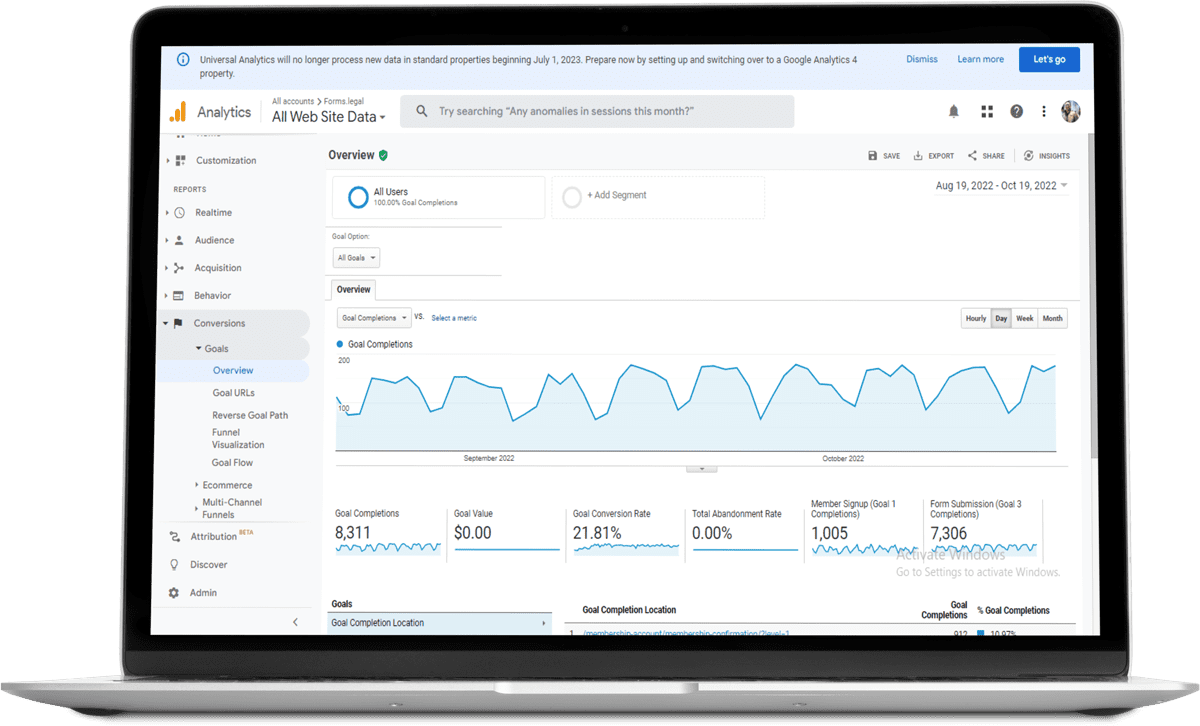
Task: Click the Audience person icon
Action: (x=179, y=240)
